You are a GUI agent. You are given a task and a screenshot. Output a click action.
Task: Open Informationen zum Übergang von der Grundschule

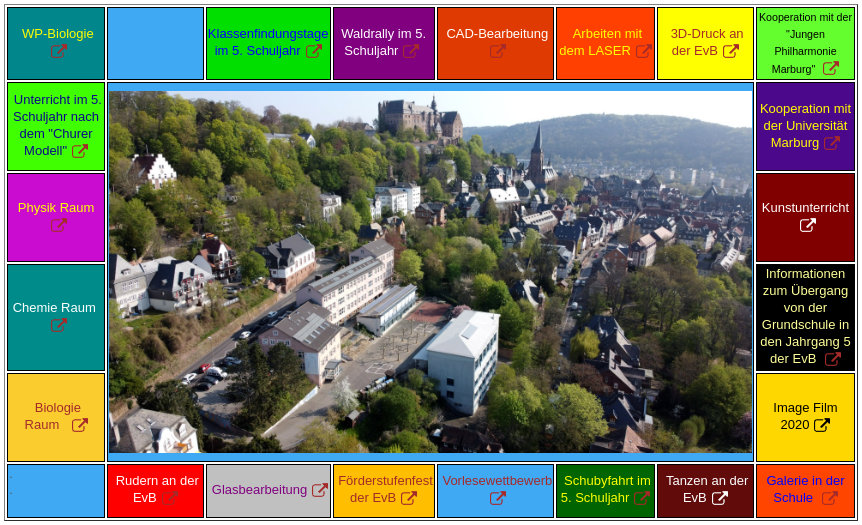[x=805, y=316]
